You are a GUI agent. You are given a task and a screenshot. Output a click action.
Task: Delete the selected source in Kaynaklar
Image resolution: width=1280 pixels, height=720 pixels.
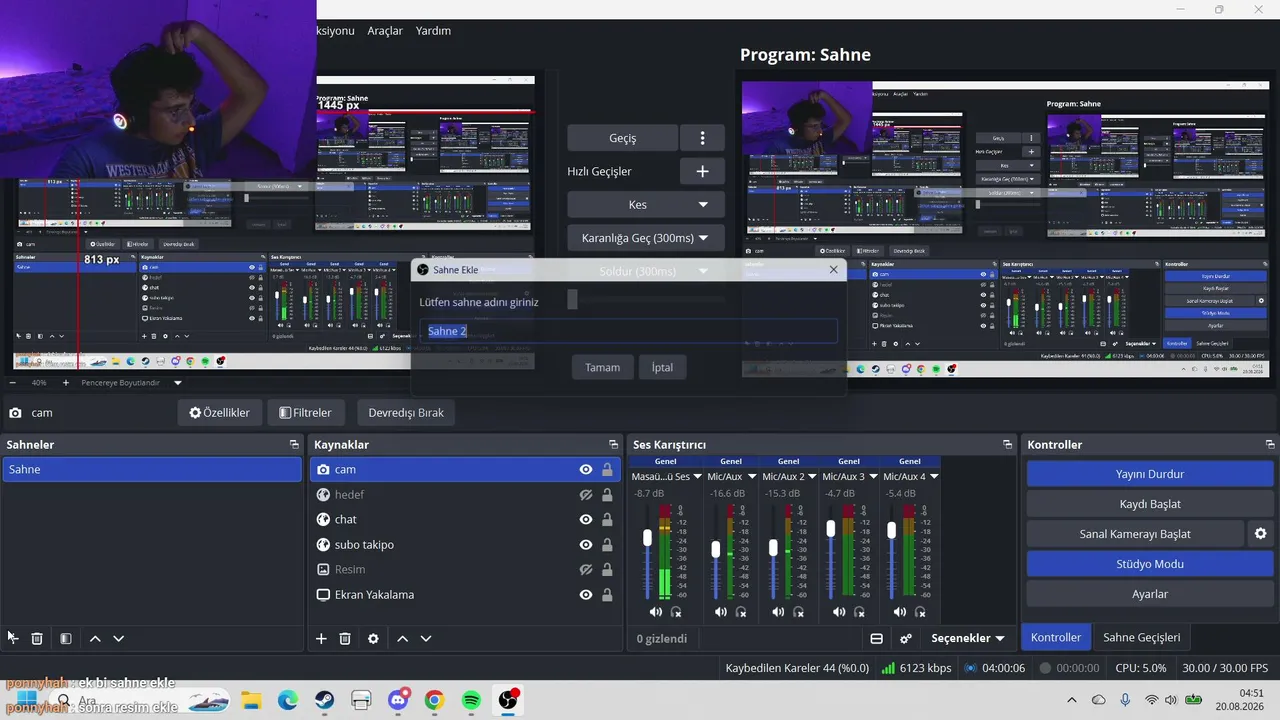[345, 638]
